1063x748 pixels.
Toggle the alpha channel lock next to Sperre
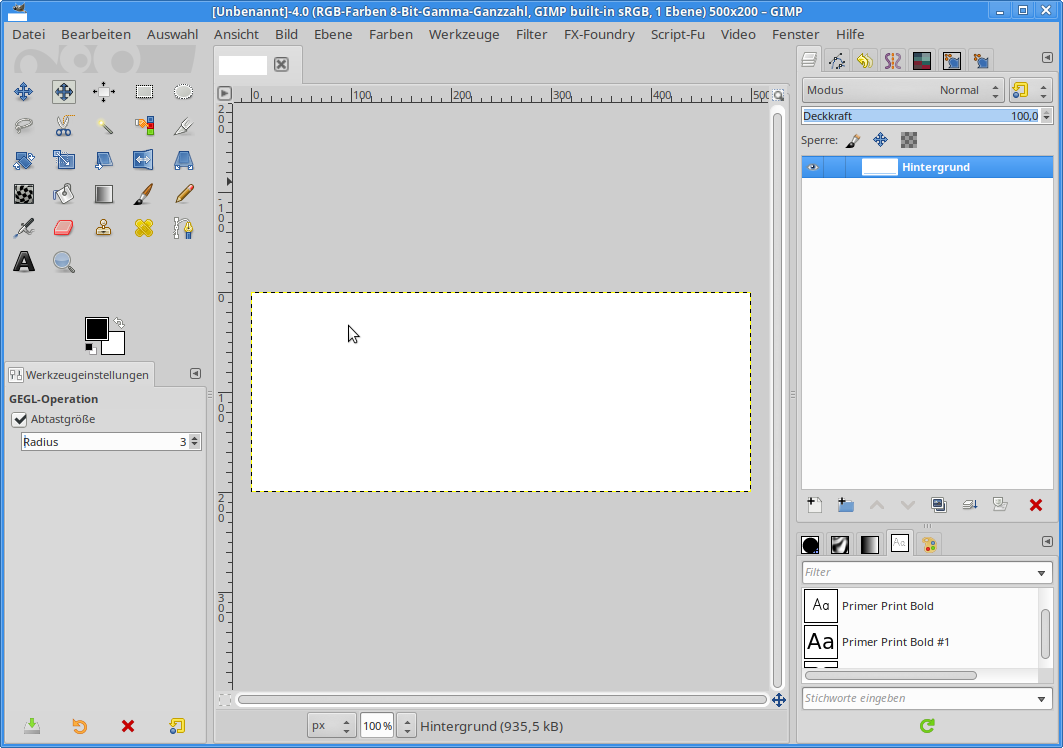[x=908, y=140]
